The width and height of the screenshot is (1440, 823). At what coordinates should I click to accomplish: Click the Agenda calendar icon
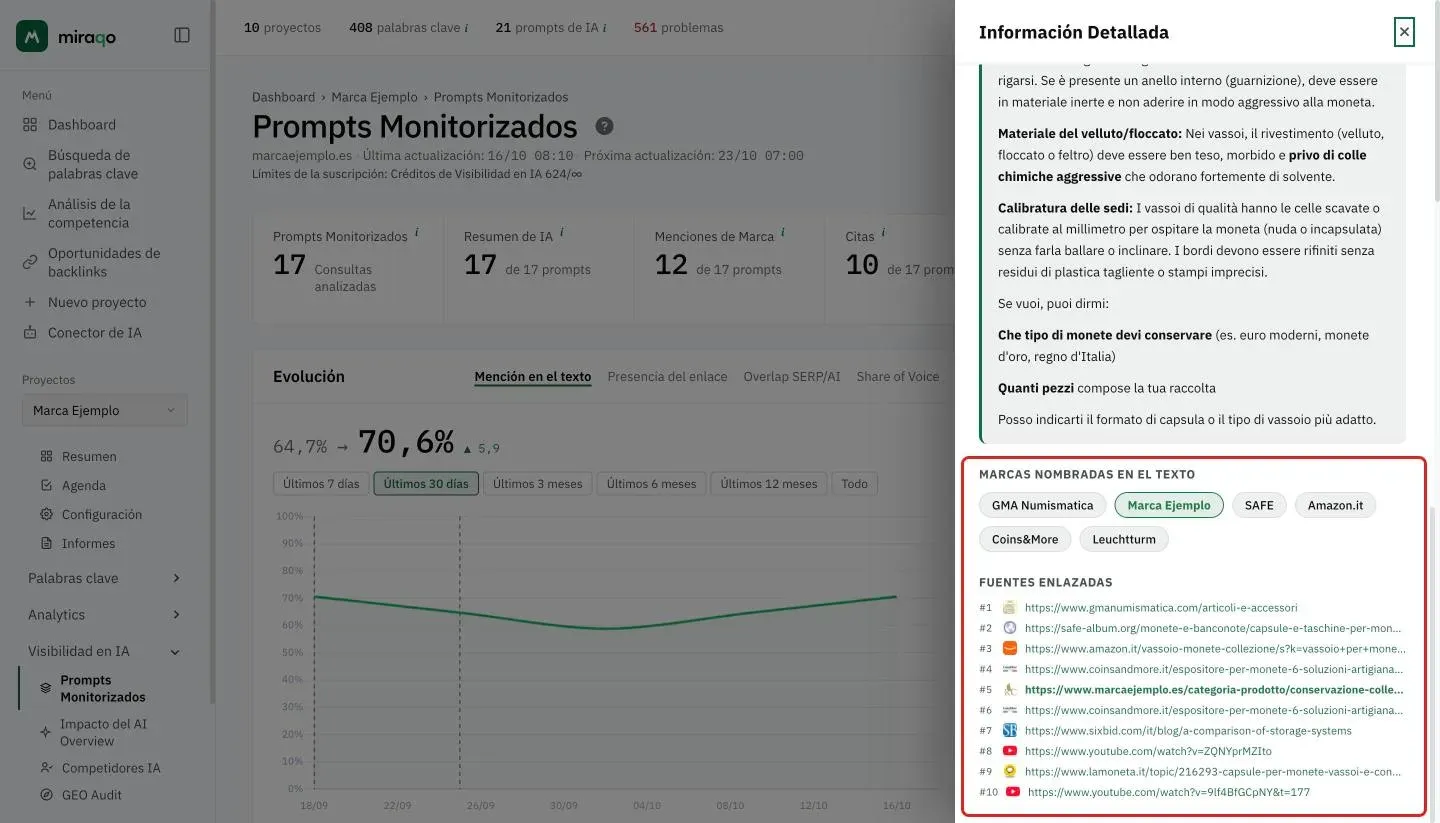tap(46, 485)
